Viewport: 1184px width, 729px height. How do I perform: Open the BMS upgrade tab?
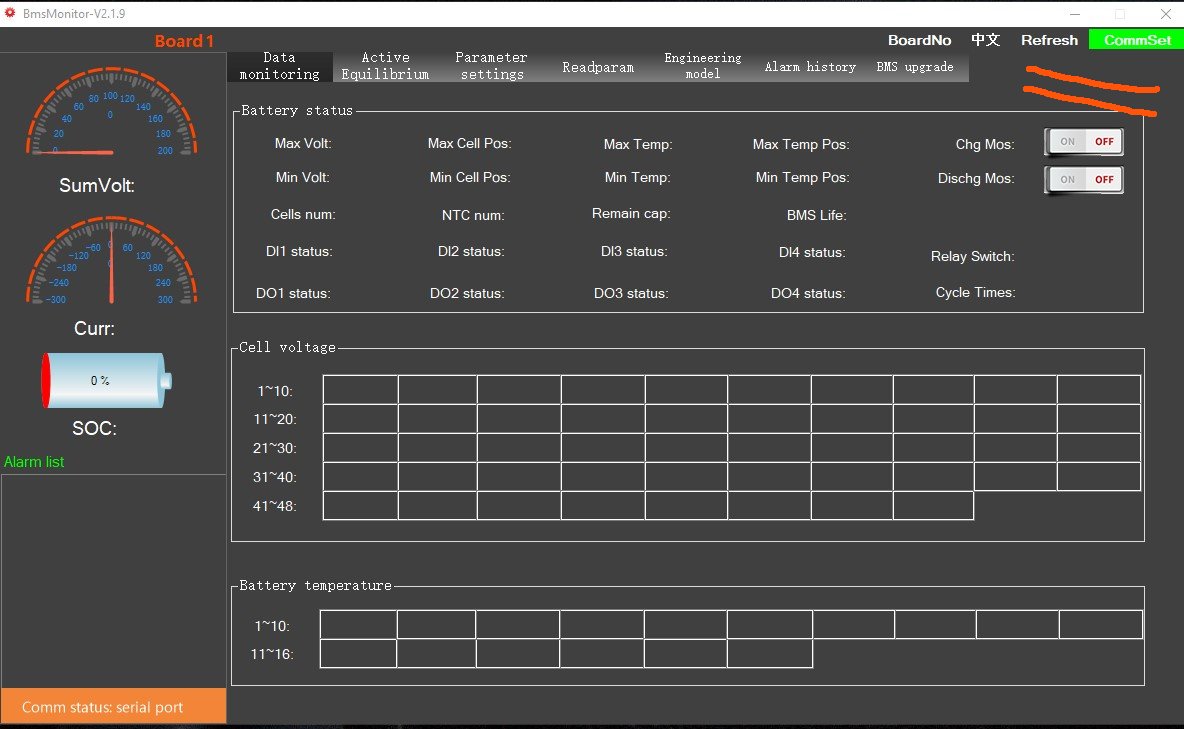click(x=915, y=67)
